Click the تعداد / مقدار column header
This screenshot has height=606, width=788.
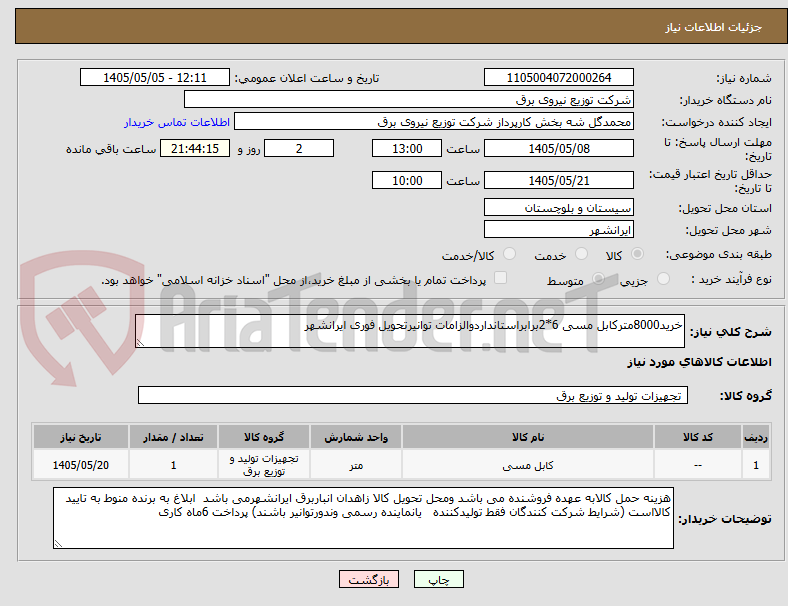point(173,437)
